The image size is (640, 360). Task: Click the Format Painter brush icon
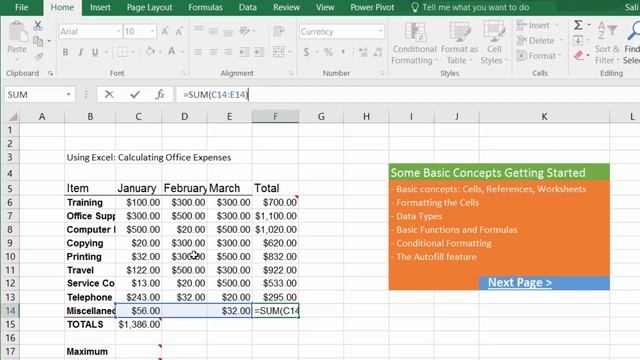click(x=39, y=57)
